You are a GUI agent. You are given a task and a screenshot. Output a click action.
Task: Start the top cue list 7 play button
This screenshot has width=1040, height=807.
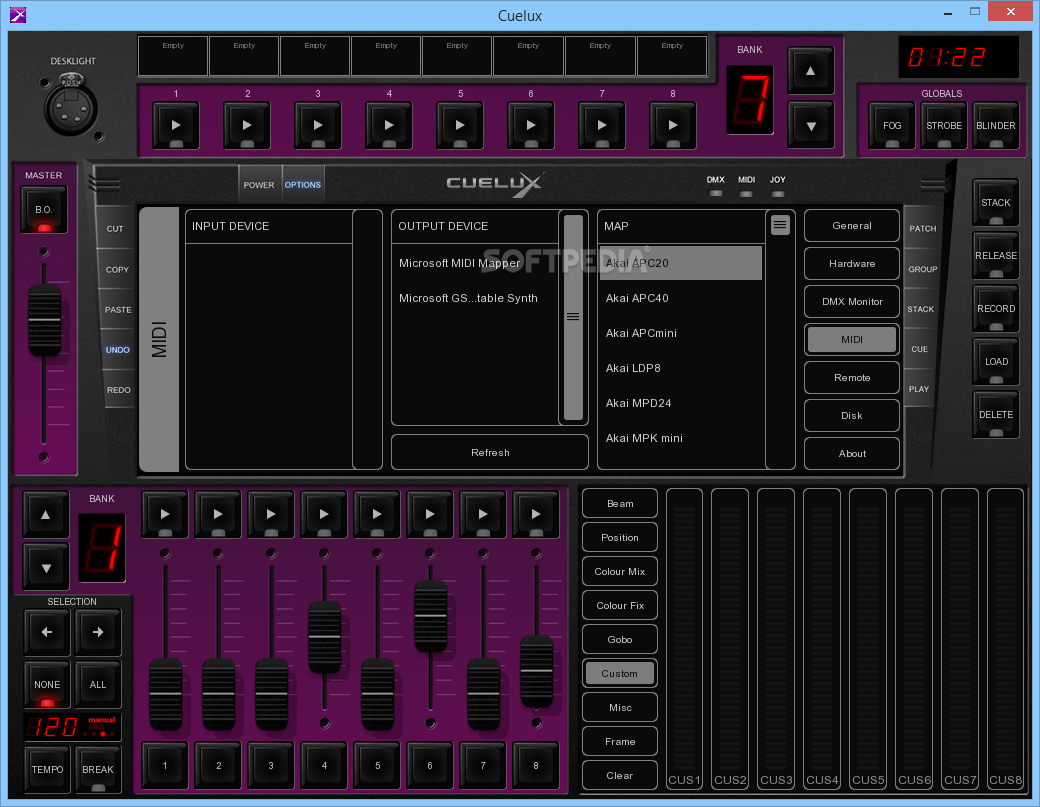click(602, 125)
